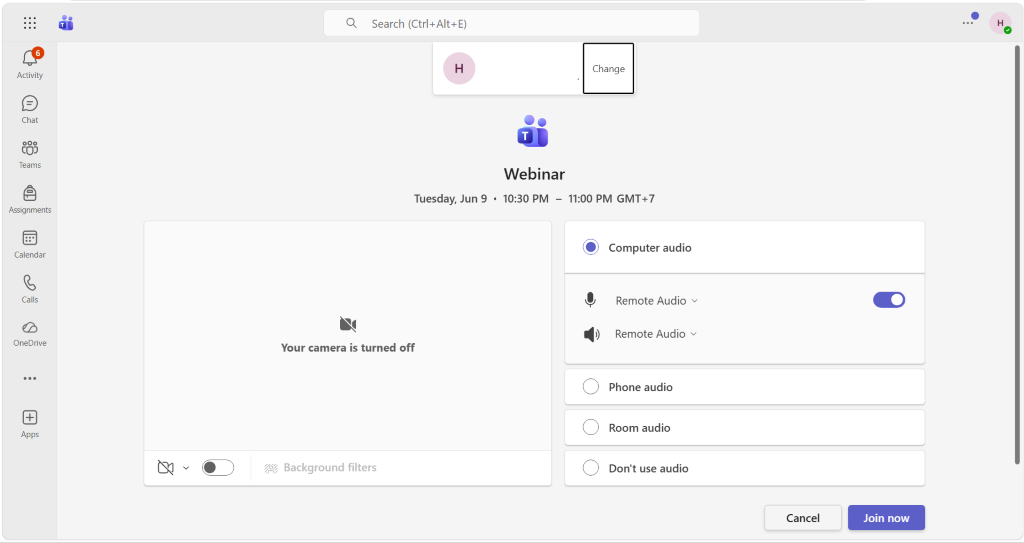Expand microphone Remote Audio dropdown
The height and width of the screenshot is (543, 1024).
pos(656,301)
